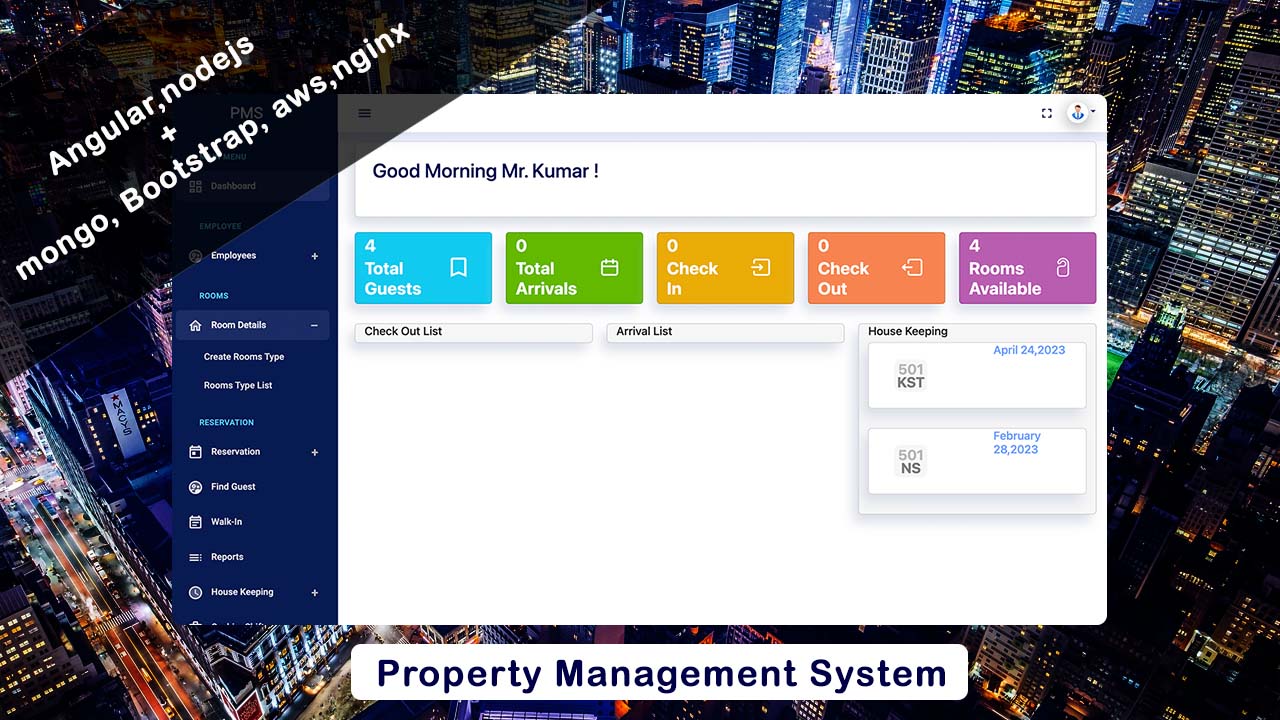Expand the Reservation menu plus
Screen dimensions: 1280x720
pyautogui.click(x=314, y=452)
